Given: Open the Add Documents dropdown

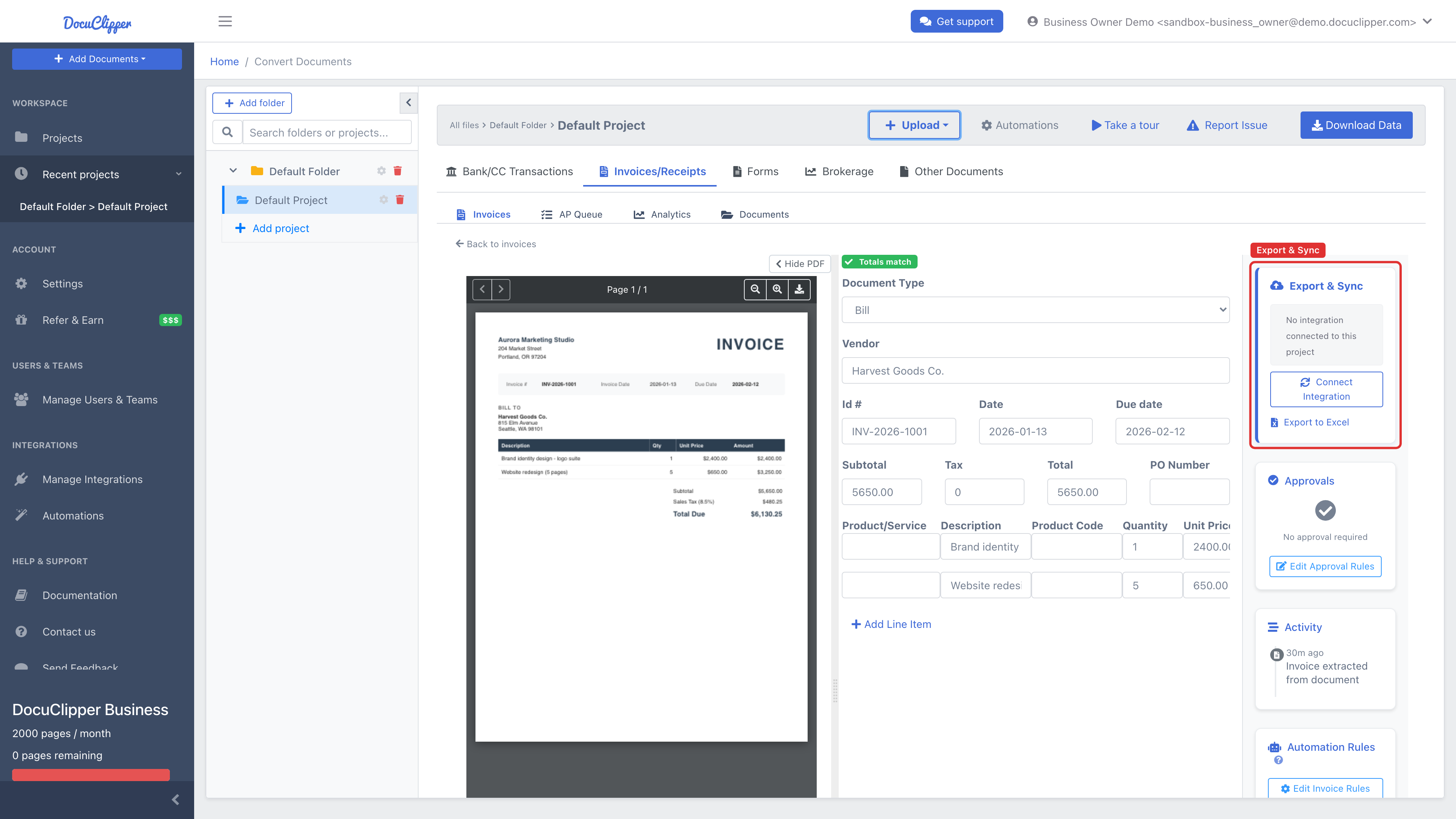Looking at the screenshot, I should click(97, 59).
